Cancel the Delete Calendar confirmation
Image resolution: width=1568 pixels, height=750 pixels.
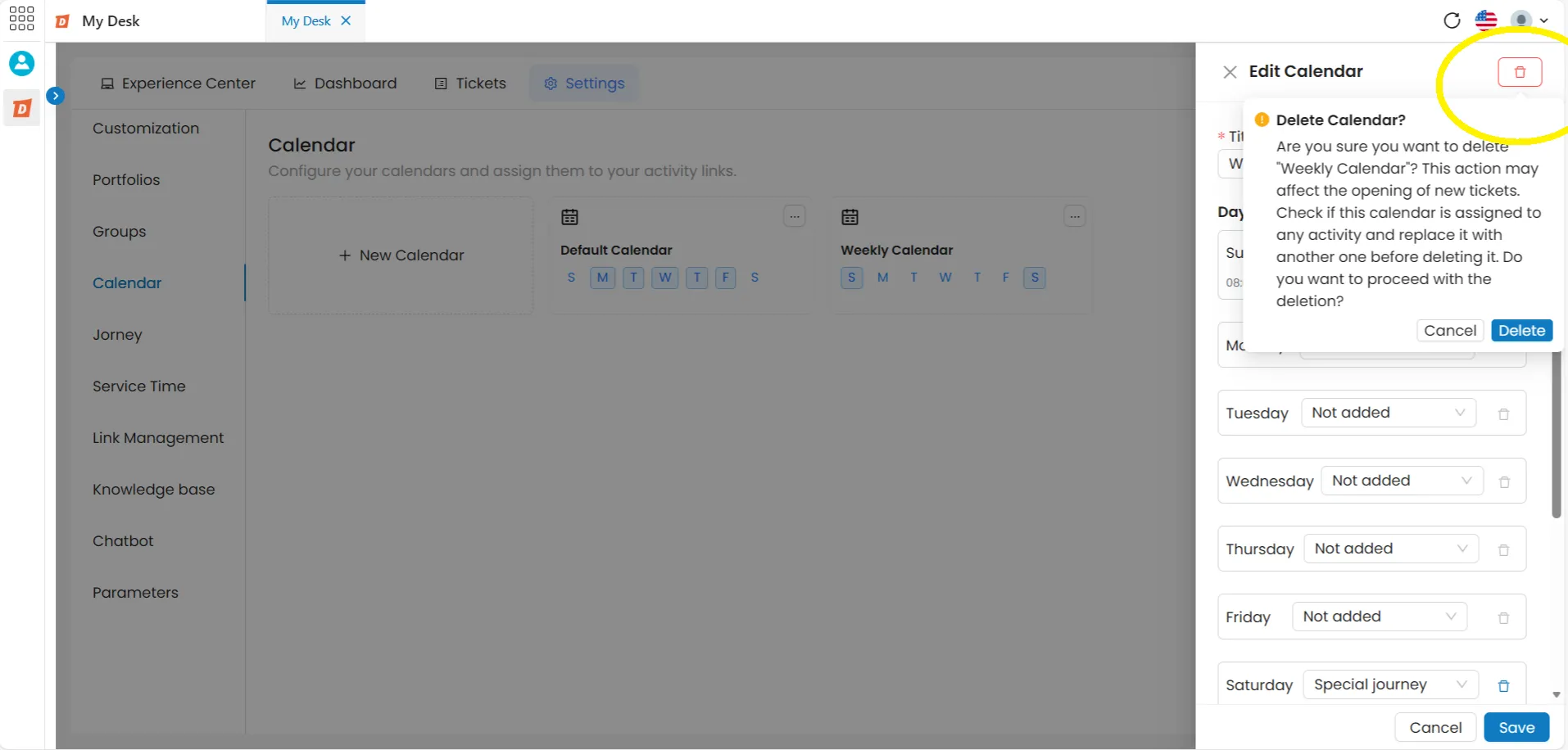(x=1449, y=331)
